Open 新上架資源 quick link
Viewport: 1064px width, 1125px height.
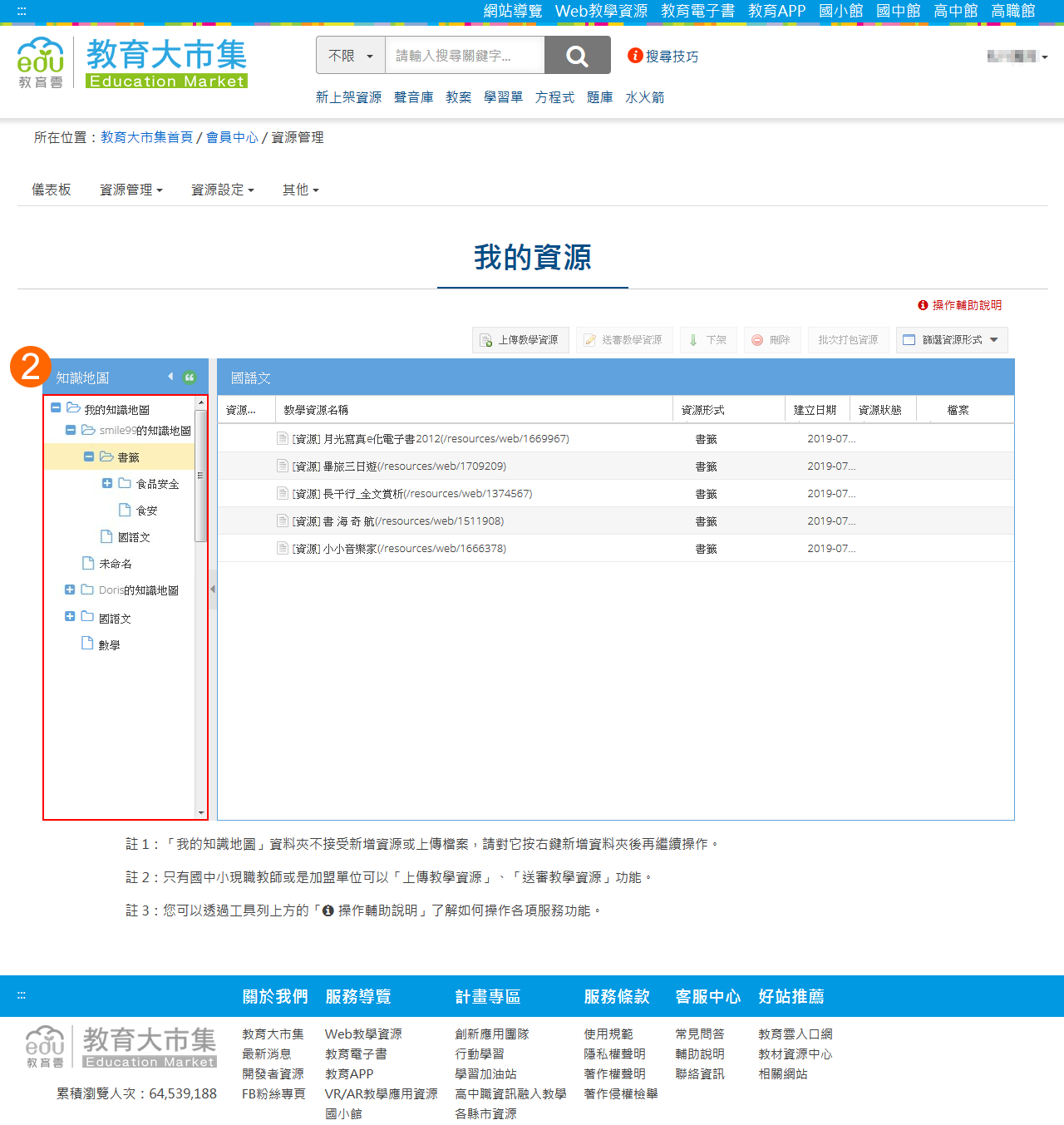(x=348, y=97)
